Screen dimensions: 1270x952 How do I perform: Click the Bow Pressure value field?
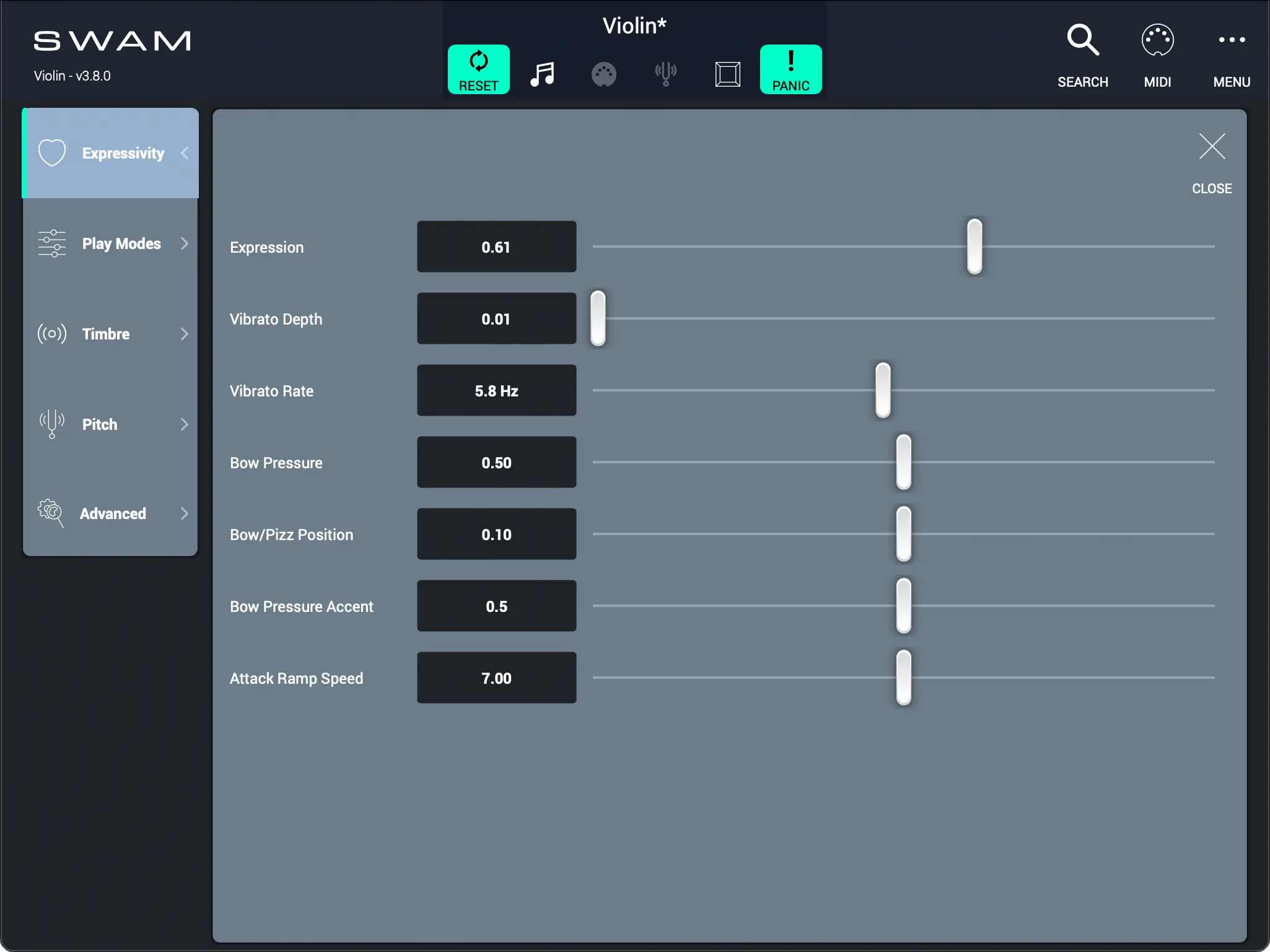(x=496, y=462)
